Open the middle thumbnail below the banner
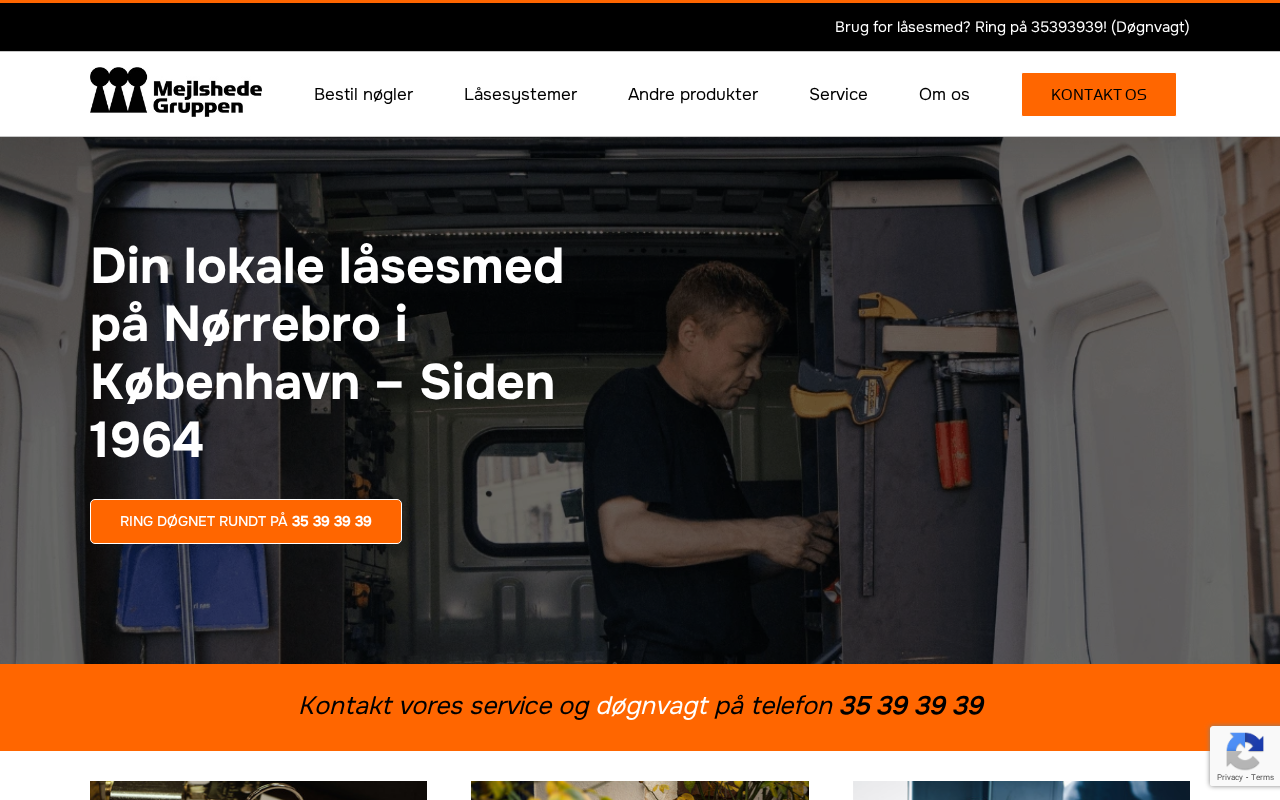 (x=640, y=790)
